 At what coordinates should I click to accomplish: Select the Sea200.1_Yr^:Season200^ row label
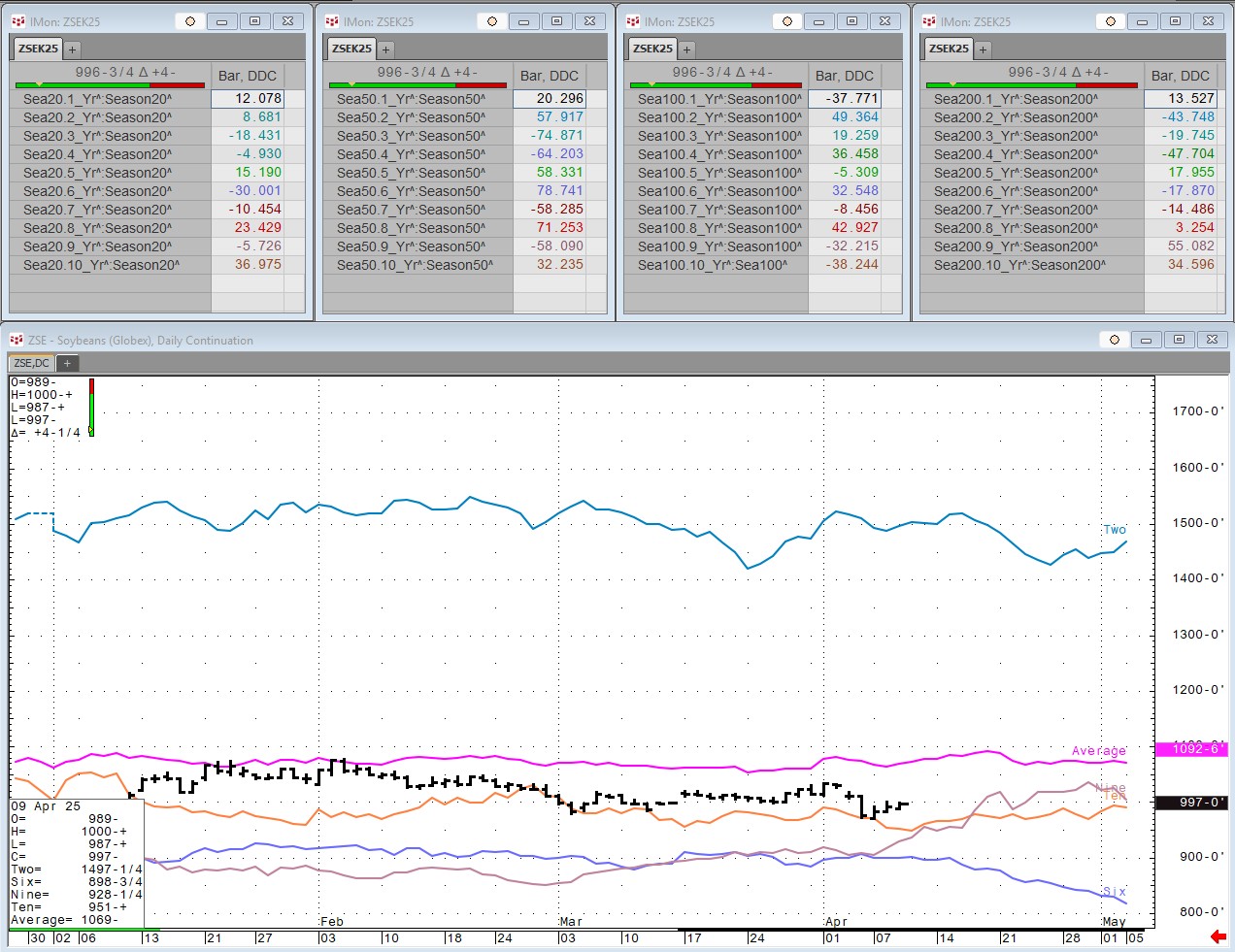coord(1017,99)
